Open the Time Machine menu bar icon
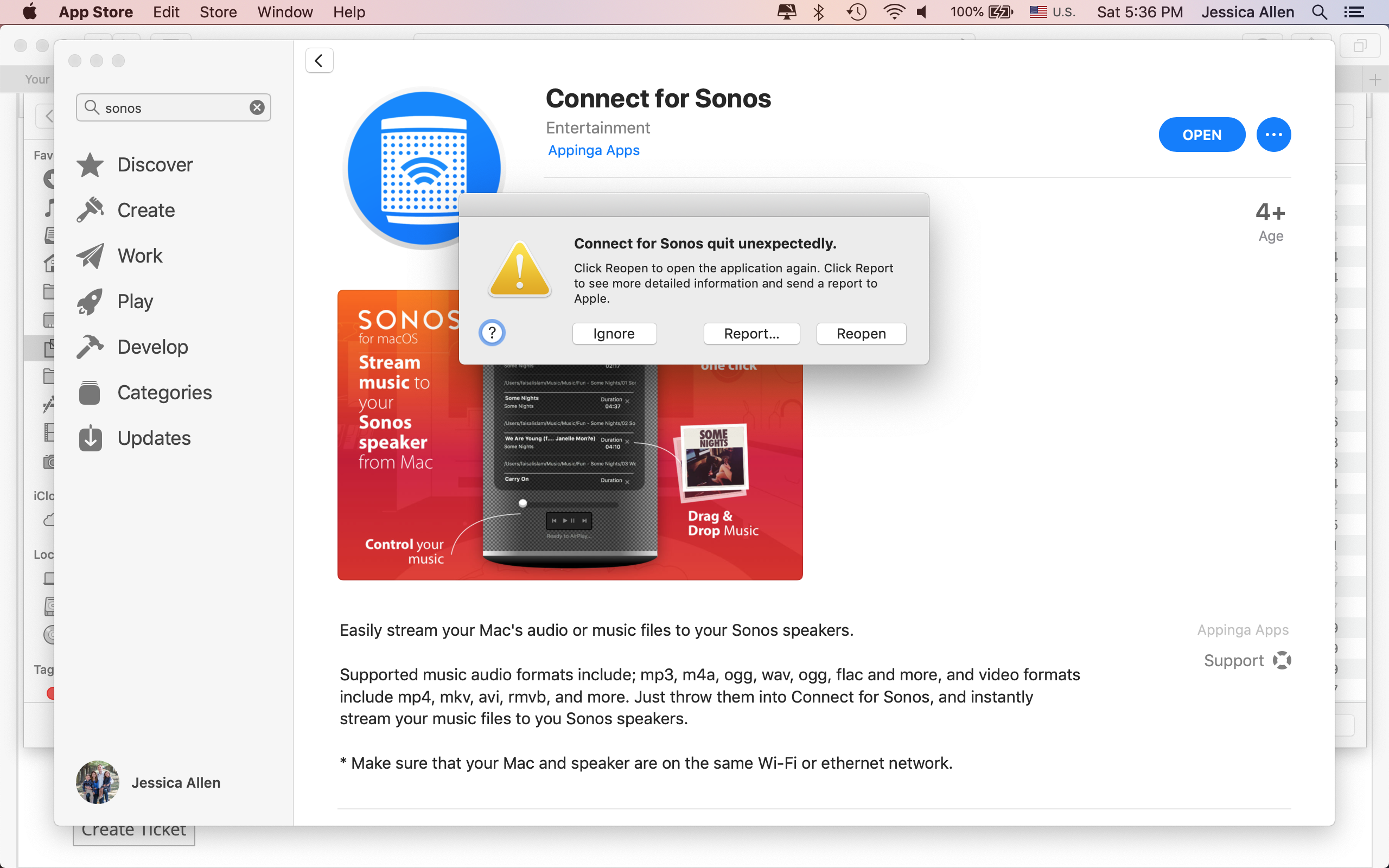Image resolution: width=1389 pixels, height=868 pixels. (x=856, y=12)
